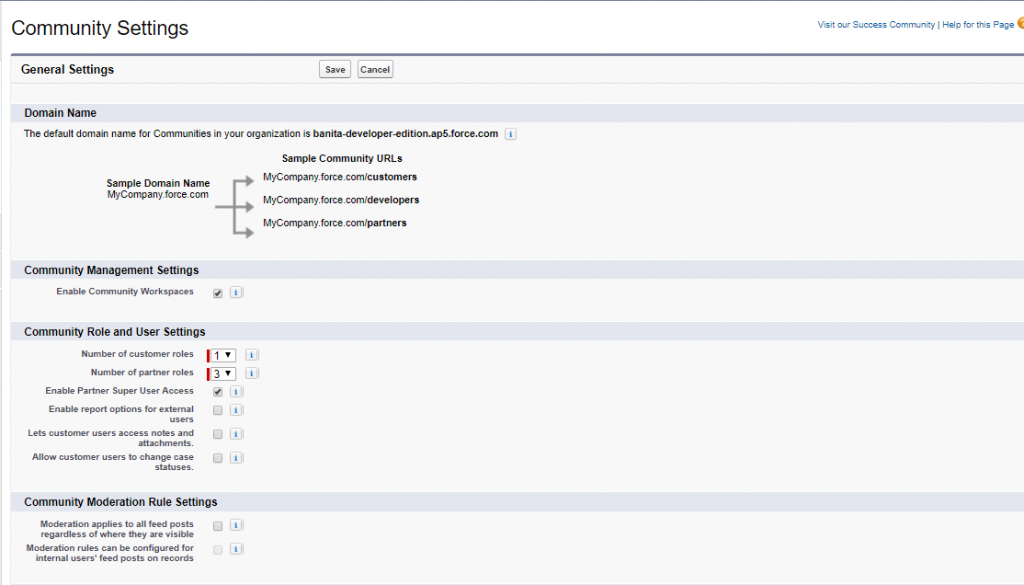
Task: Click info icon for moderation on all feed posts
Action: (x=236, y=525)
